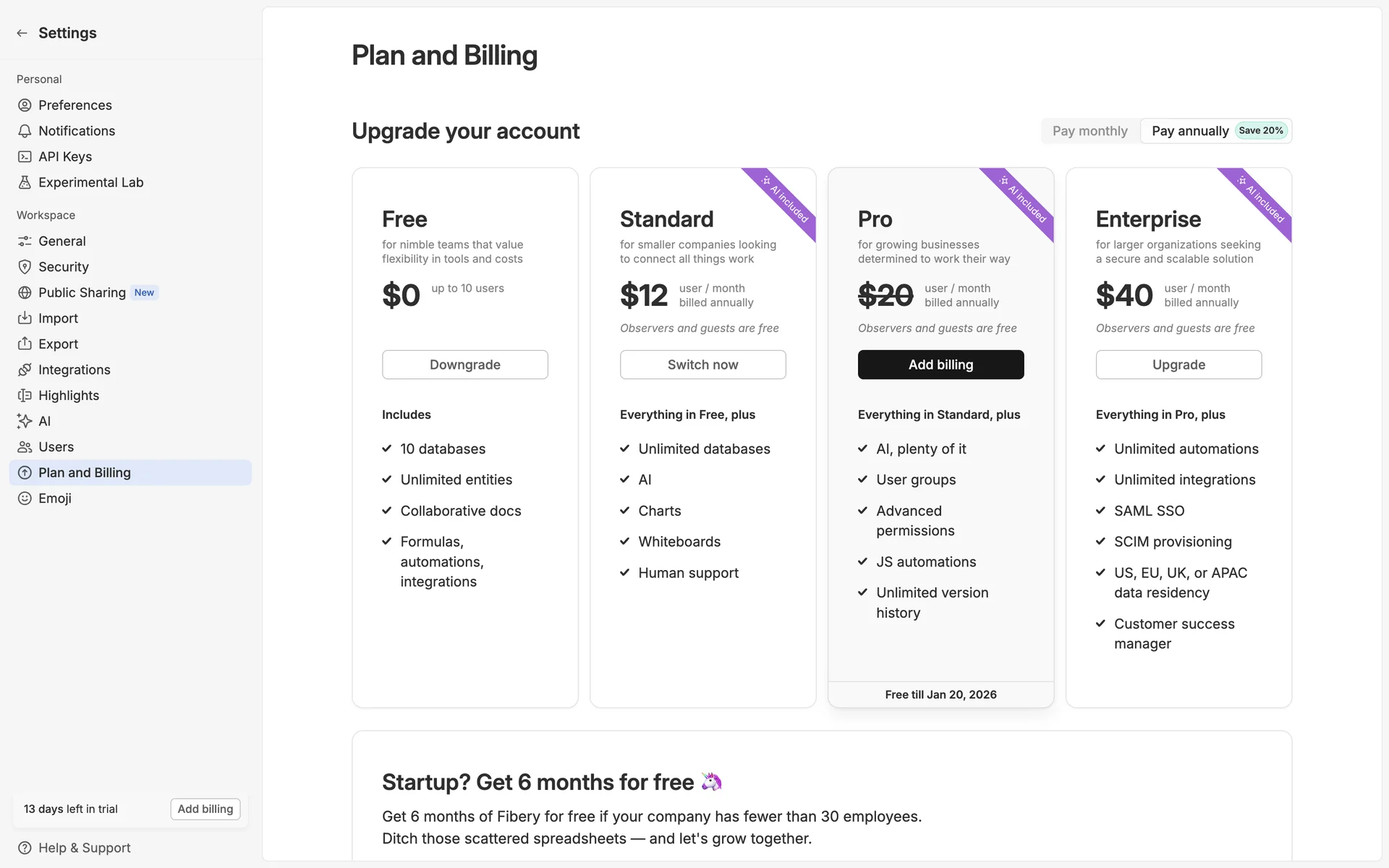The width and height of the screenshot is (1389, 868).
Task: Click the Help & Support question icon
Action: coord(25,848)
